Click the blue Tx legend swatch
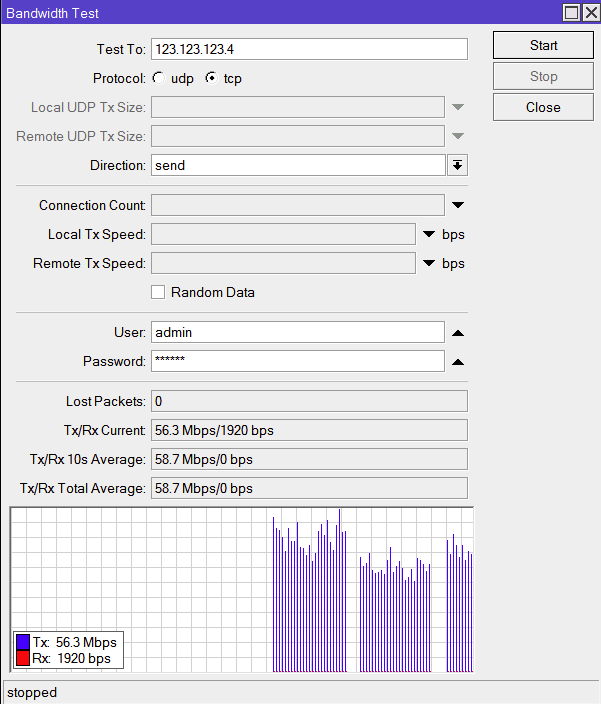The width and height of the screenshot is (601, 704). coord(23,642)
